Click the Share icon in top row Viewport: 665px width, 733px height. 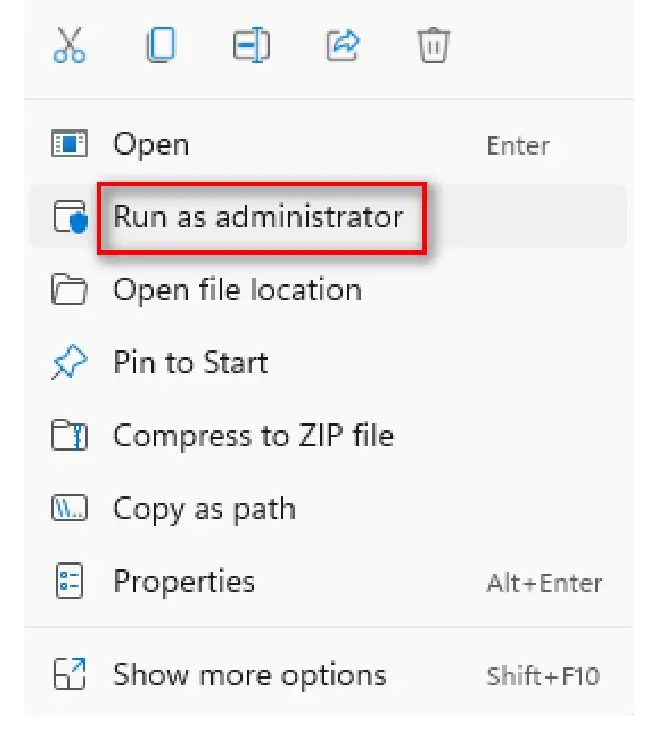click(343, 46)
